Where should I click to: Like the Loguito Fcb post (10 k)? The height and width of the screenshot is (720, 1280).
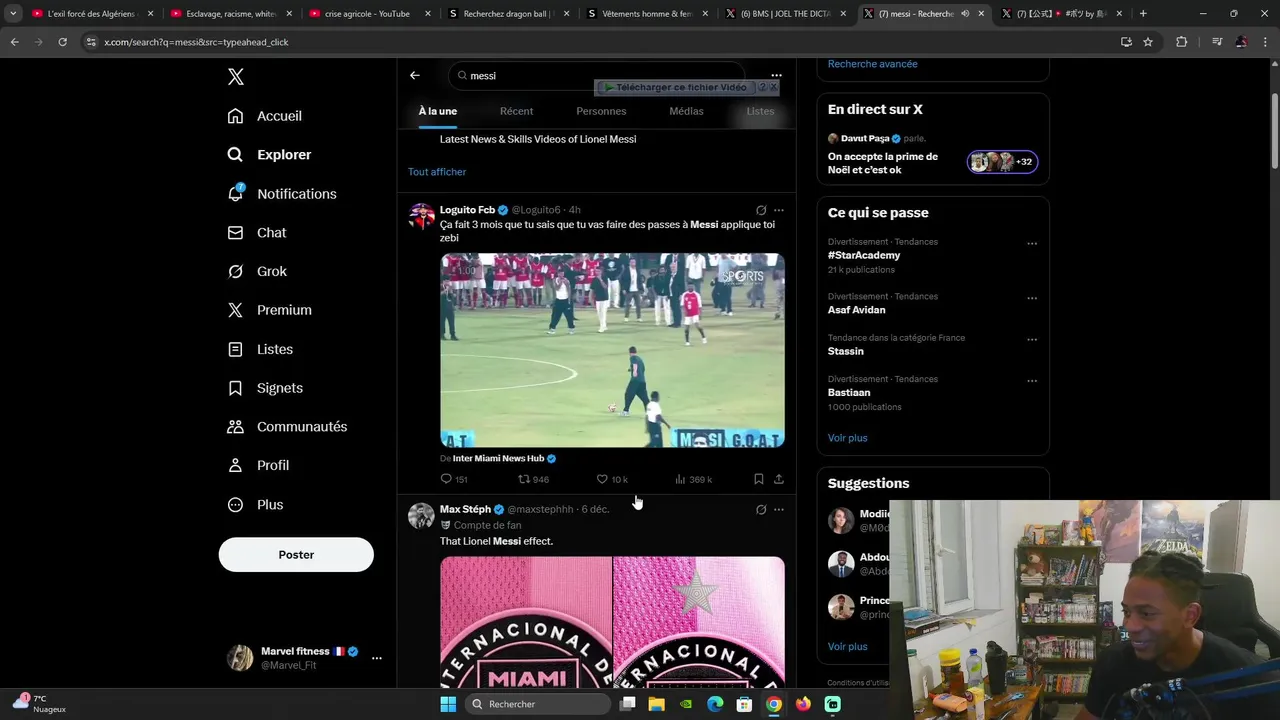click(x=612, y=479)
